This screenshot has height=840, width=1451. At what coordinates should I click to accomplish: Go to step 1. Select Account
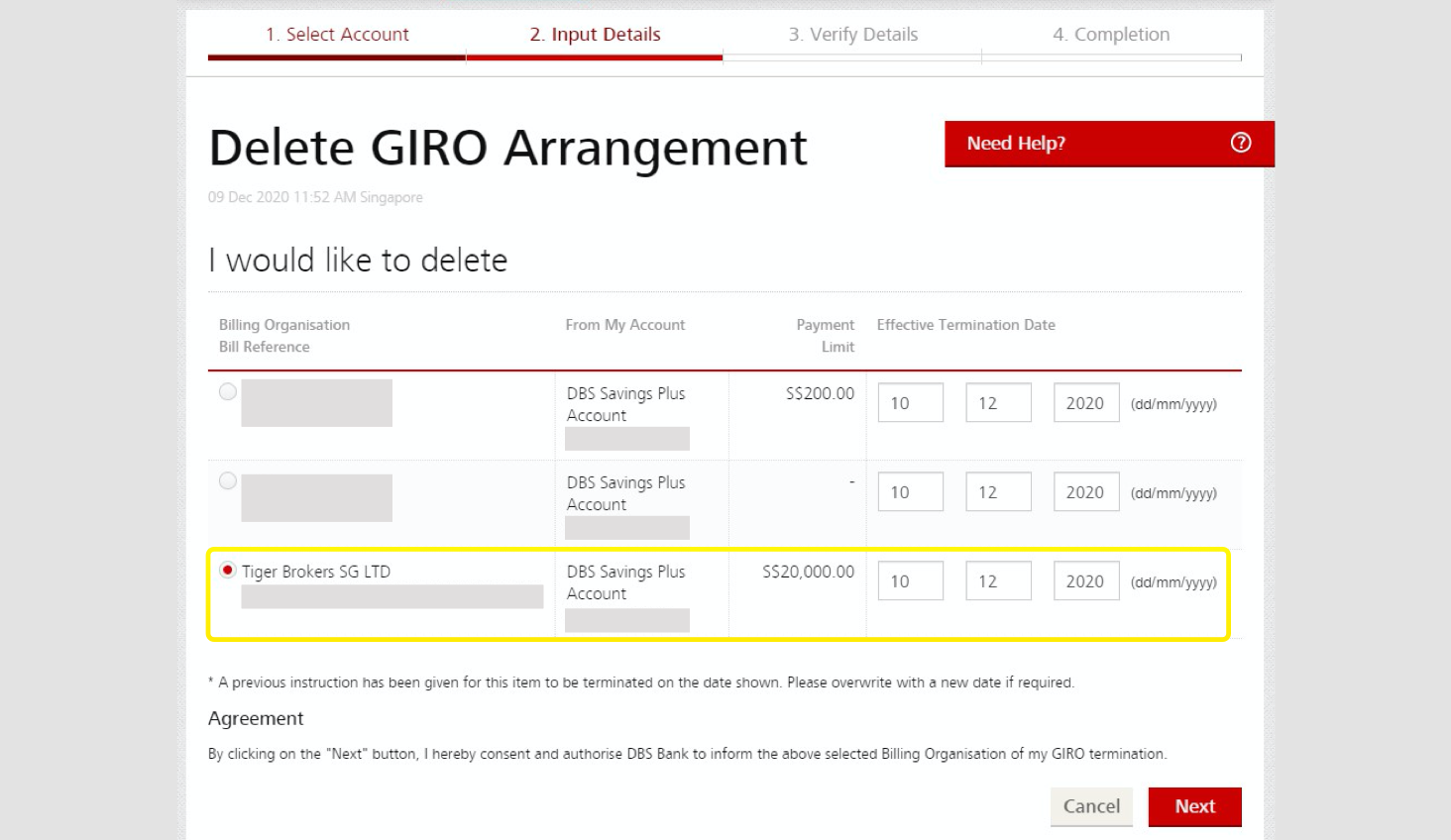337,35
